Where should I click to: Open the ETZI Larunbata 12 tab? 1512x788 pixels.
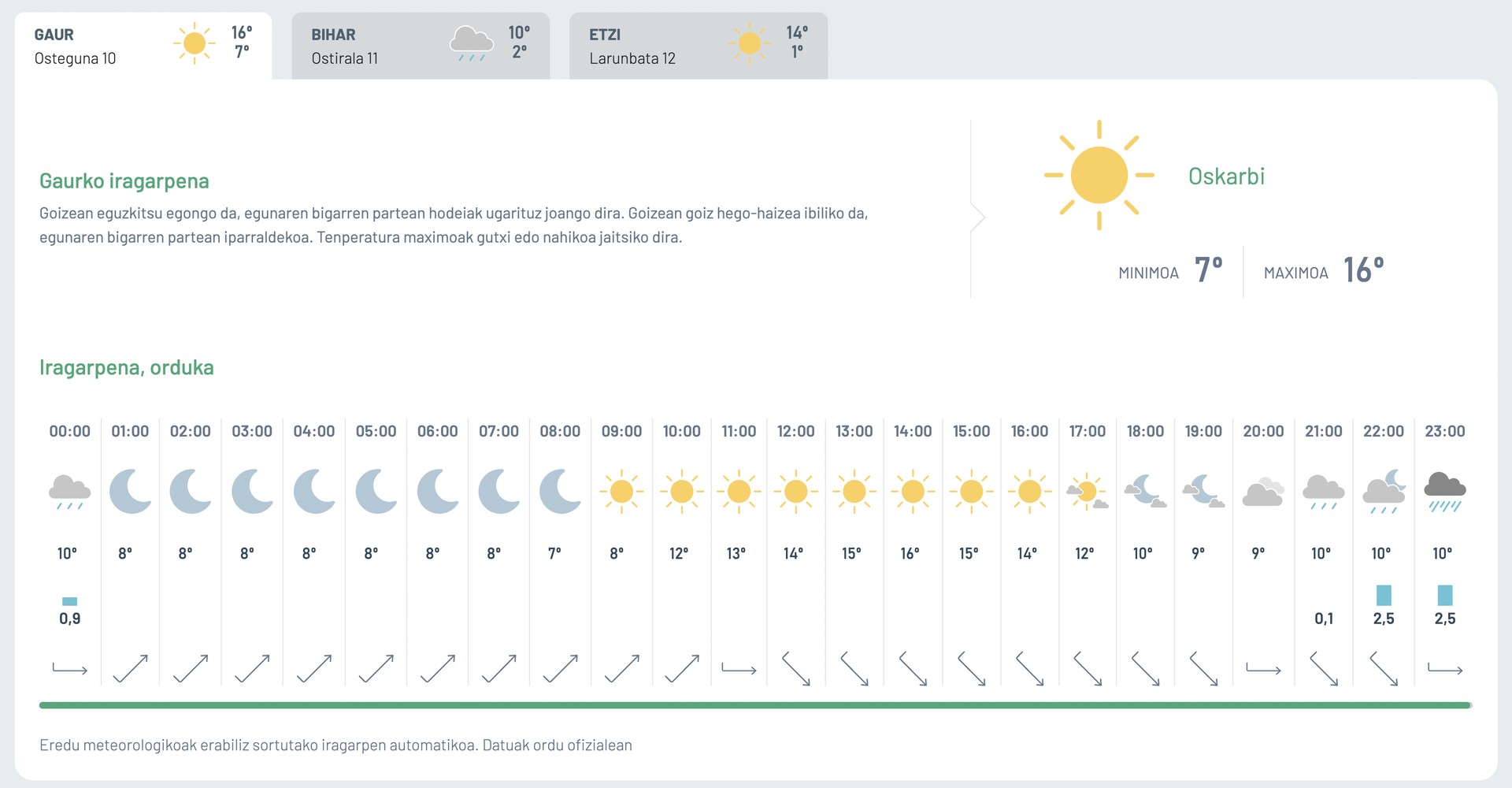pyautogui.click(x=699, y=46)
